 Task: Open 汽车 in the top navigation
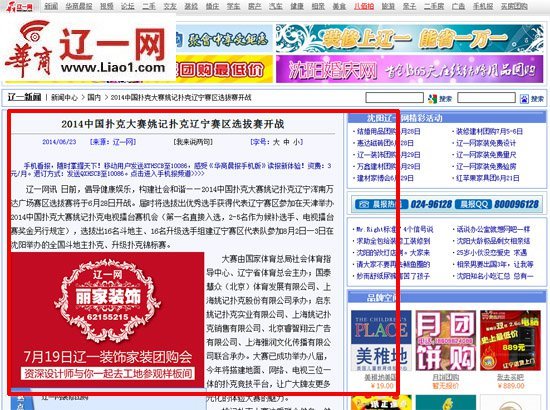pos(276,6)
